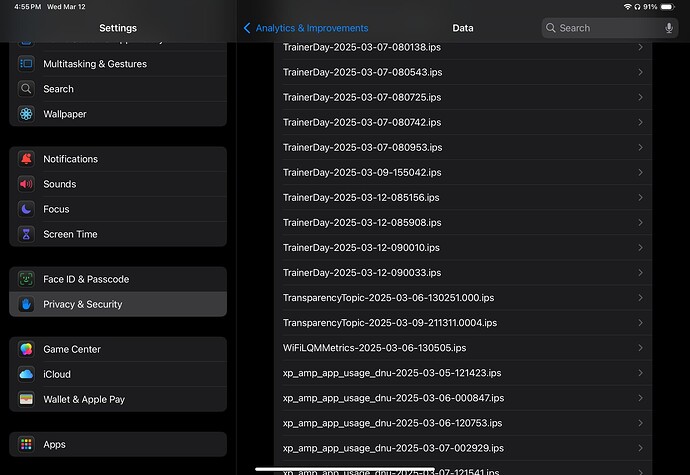The image size is (690, 475).
Task: Tap the Face ID & Passcode icon
Action: (x=26, y=279)
